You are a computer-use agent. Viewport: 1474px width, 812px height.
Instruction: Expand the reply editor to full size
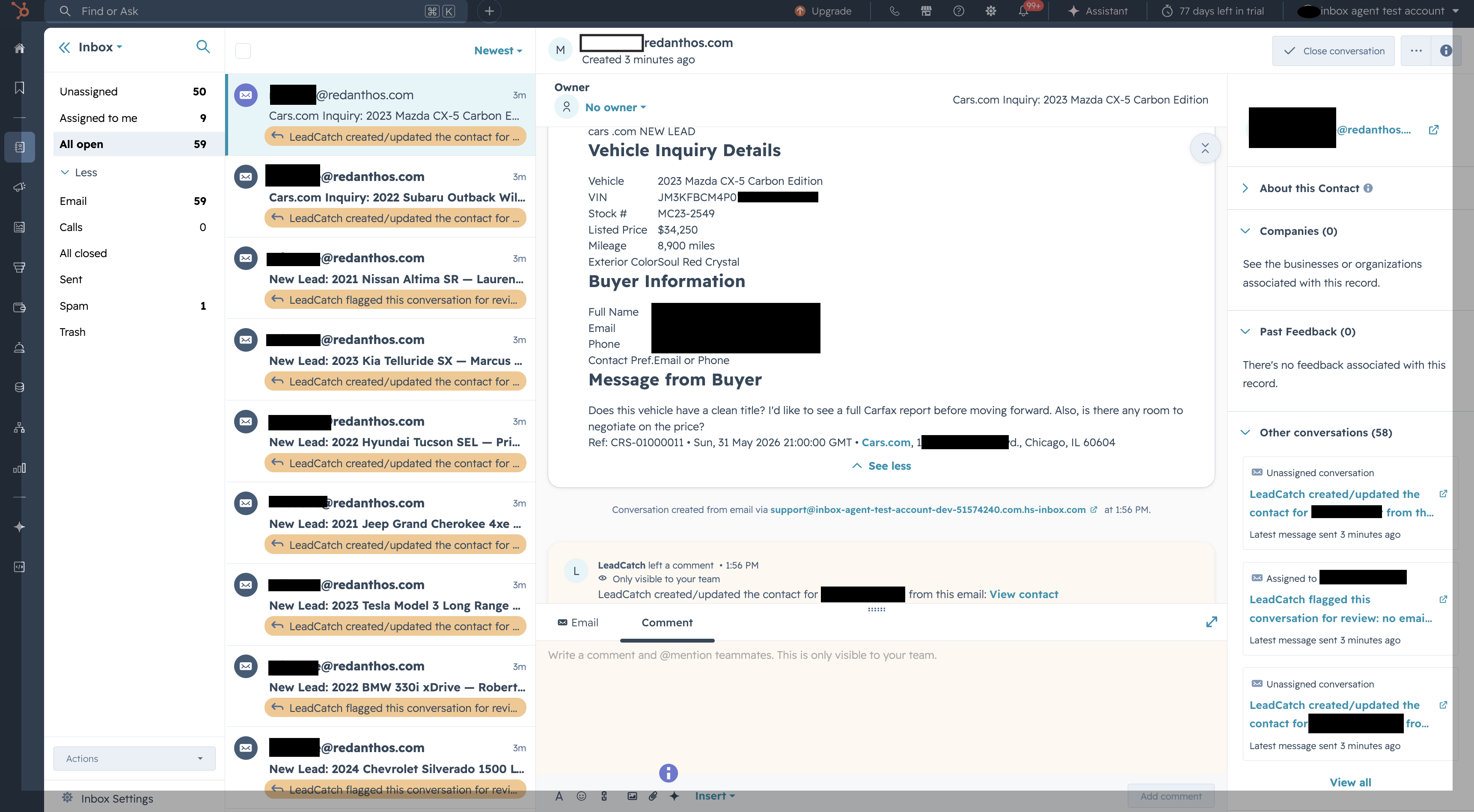click(1211, 622)
